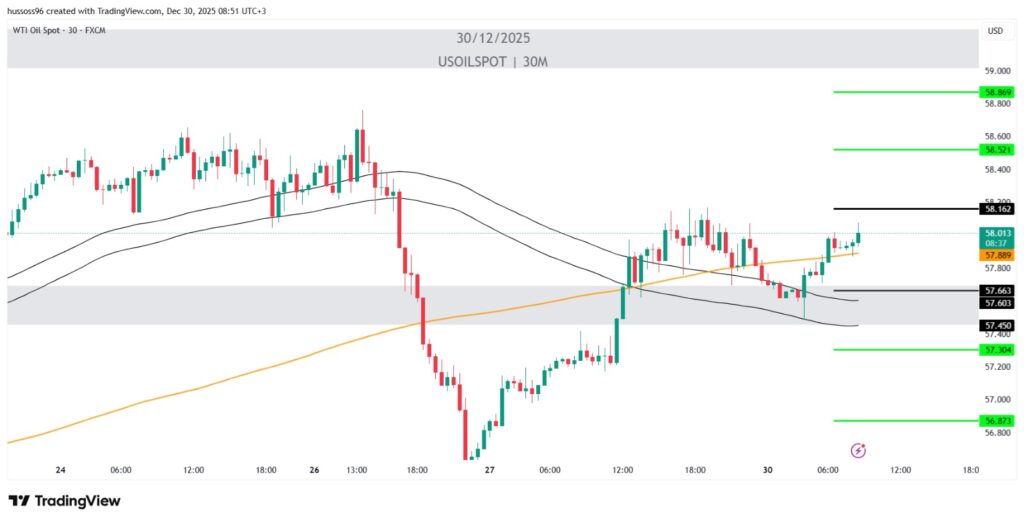Select the 58.521 green price label
Screen dimensions: 1024x522
998,150
